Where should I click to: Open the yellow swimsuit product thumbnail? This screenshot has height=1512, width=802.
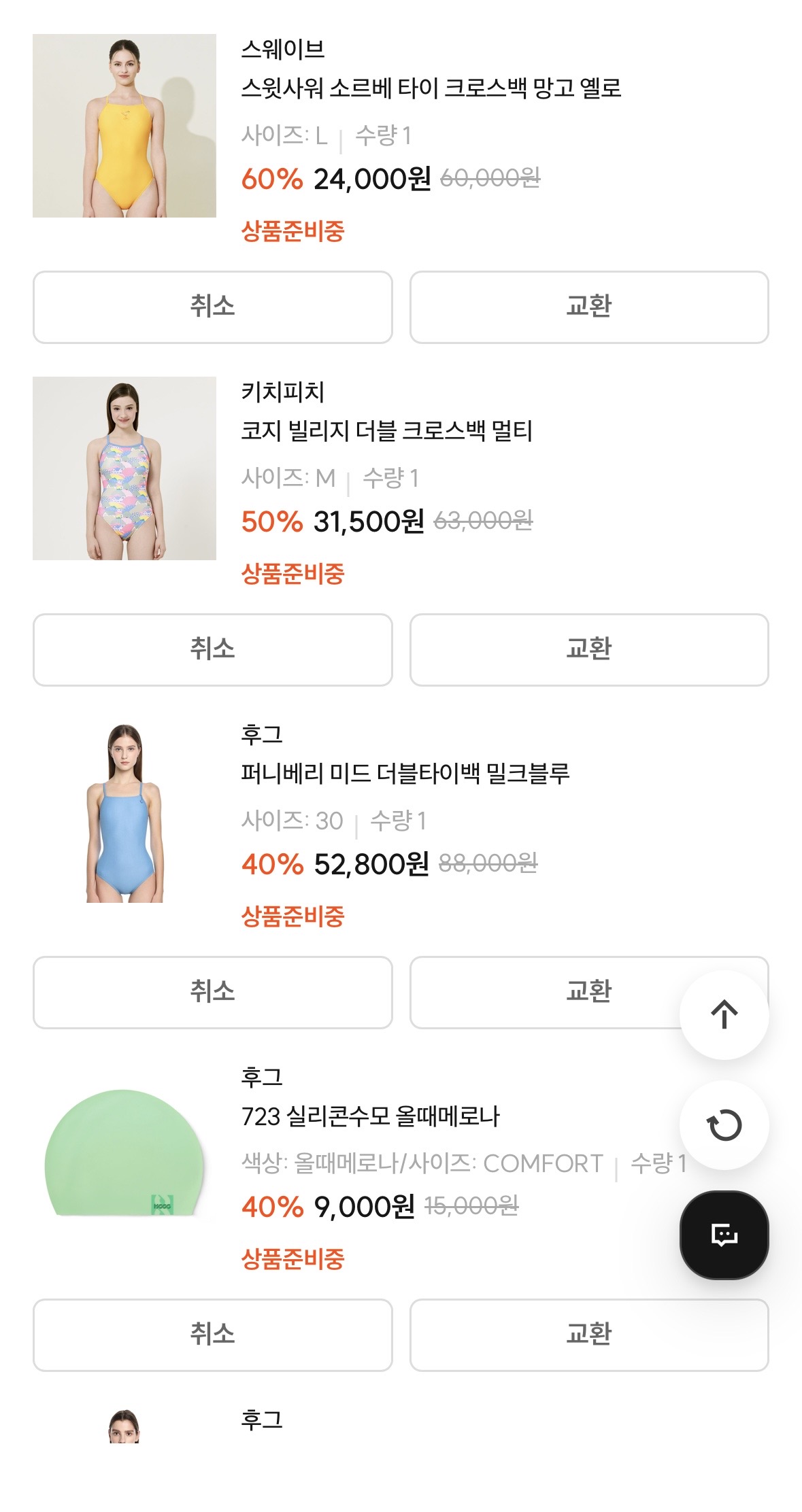point(124,126)
